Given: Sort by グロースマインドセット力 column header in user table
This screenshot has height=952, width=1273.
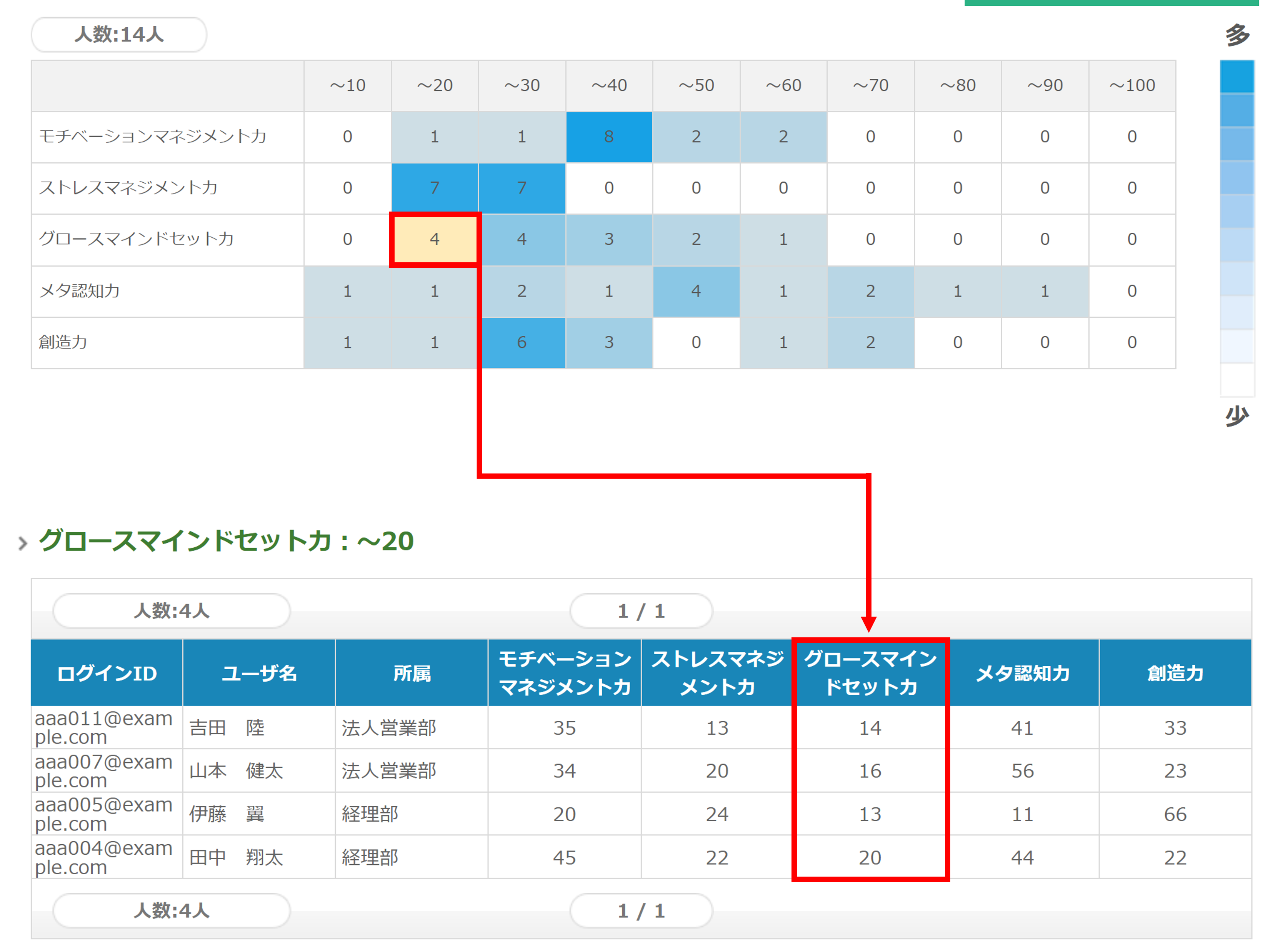Looking at the screenshot, I should point(870,673).
